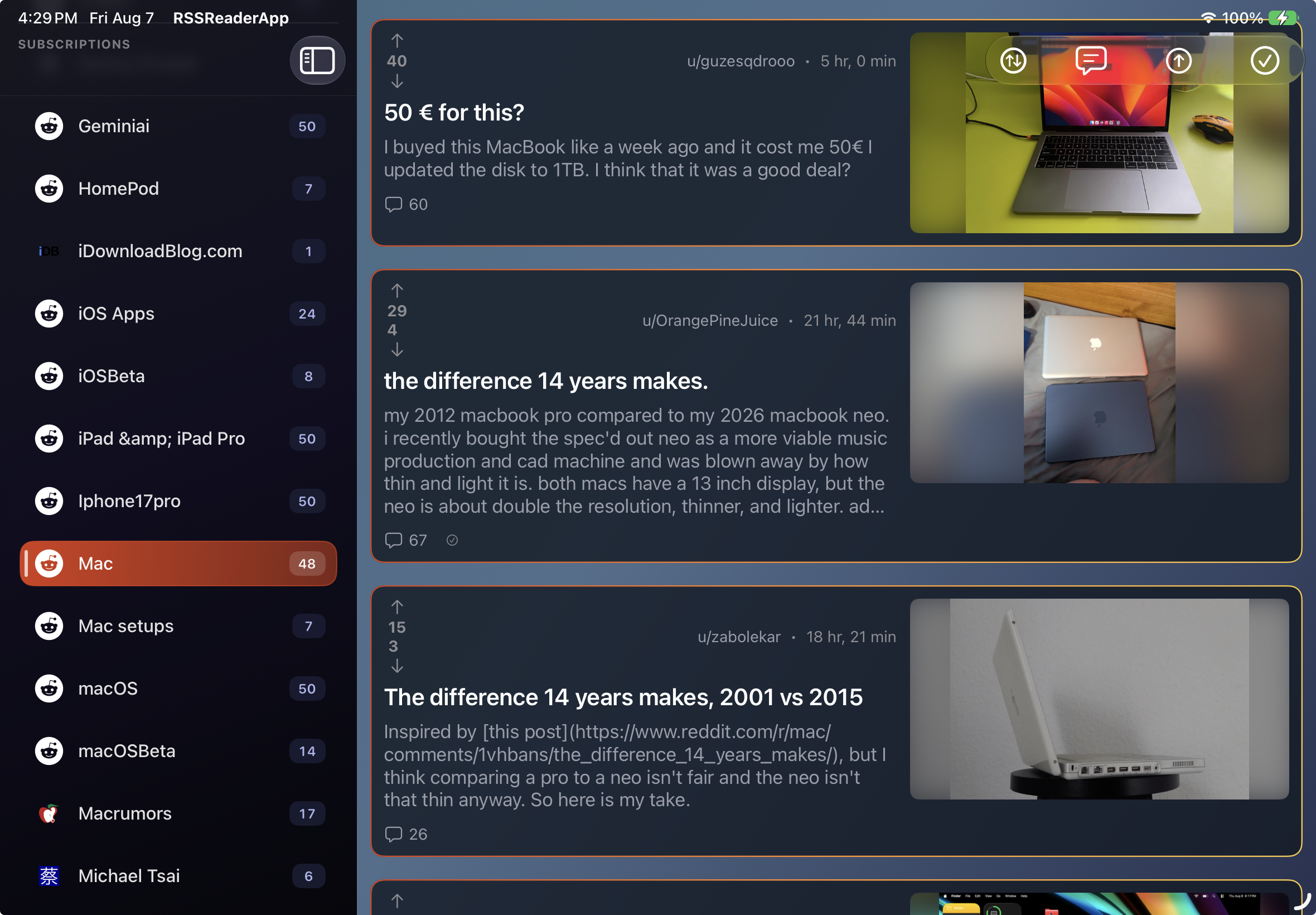Click the 4:29 PM clock in status bar
Image resolution: width=1316 pixels, height=915 pixels.
(x=47, y=18)
